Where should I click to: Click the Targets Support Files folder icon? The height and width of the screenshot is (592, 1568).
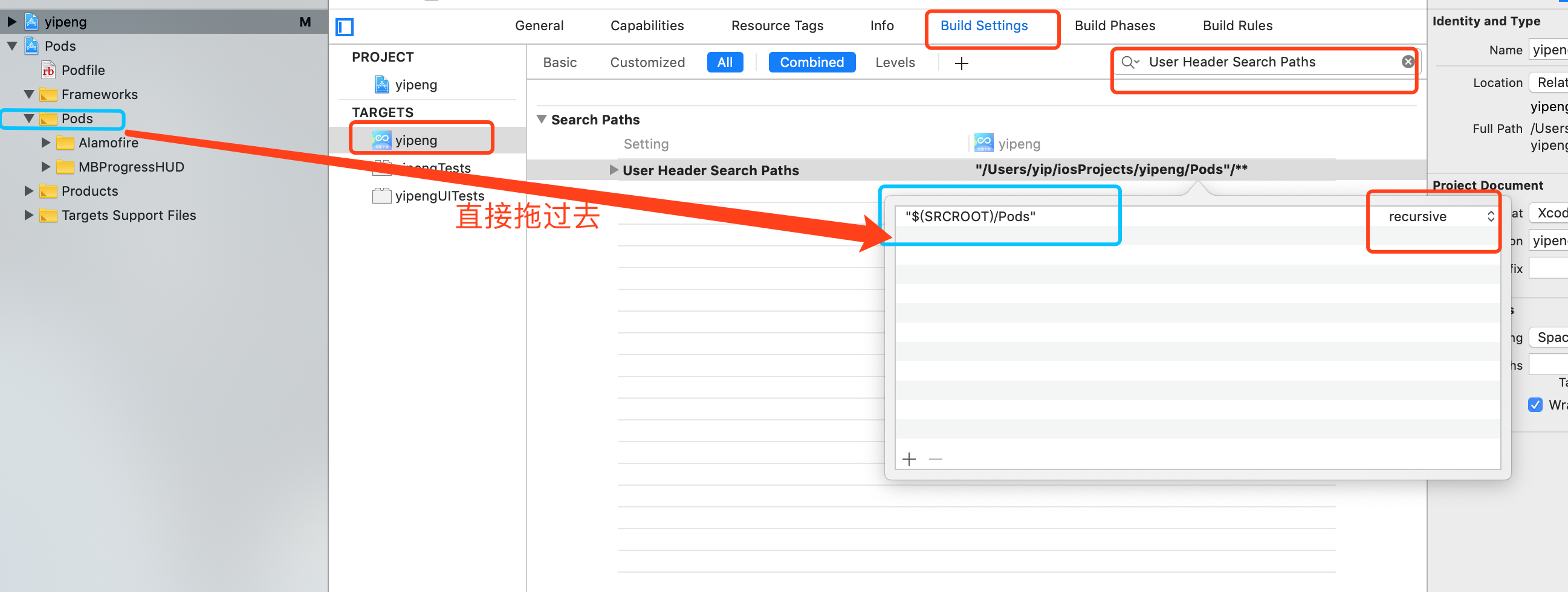tap(48, 216)
